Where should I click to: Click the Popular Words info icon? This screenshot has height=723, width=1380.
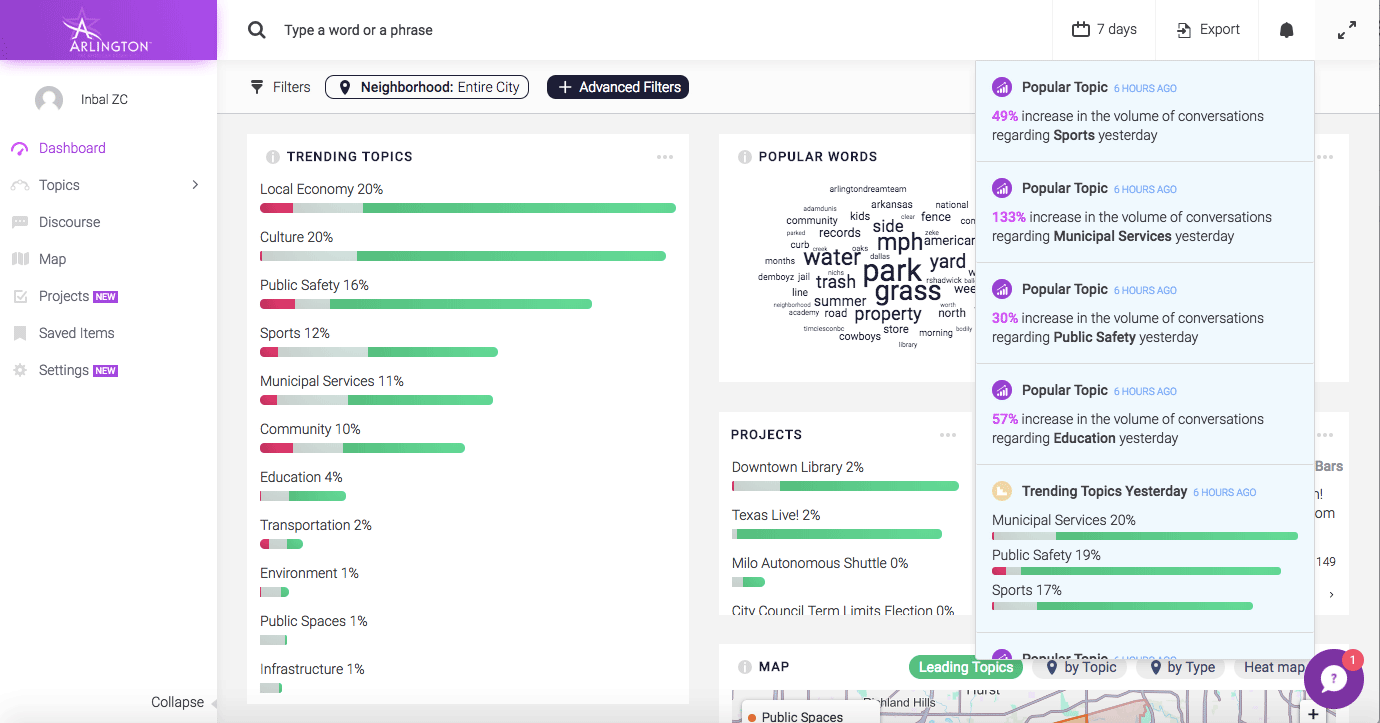(x=744, y=157)
